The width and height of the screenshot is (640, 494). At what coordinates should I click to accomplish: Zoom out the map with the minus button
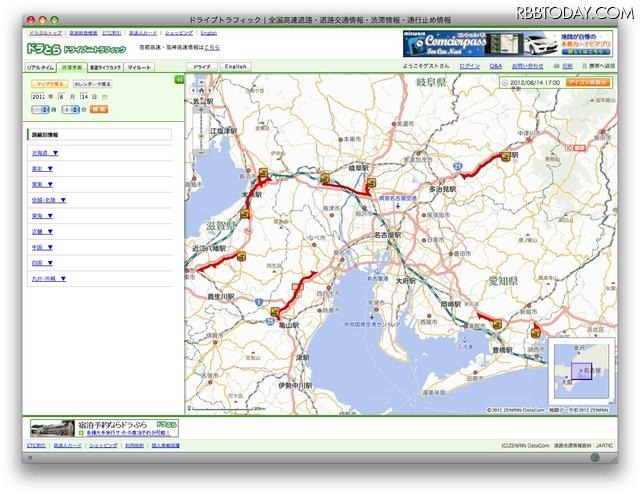[201, 152]
